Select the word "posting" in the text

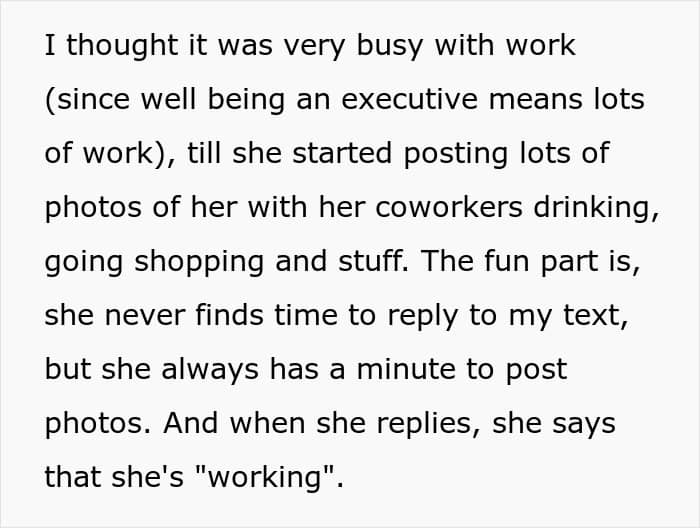pos(455,155)
